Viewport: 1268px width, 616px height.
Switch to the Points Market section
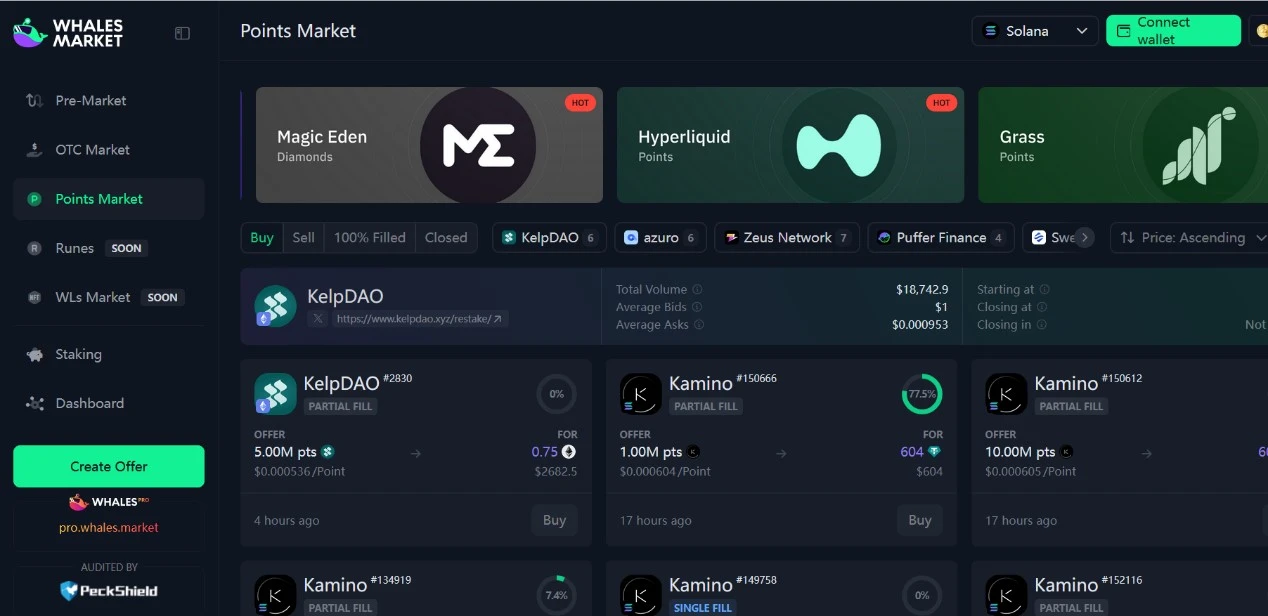98,198
